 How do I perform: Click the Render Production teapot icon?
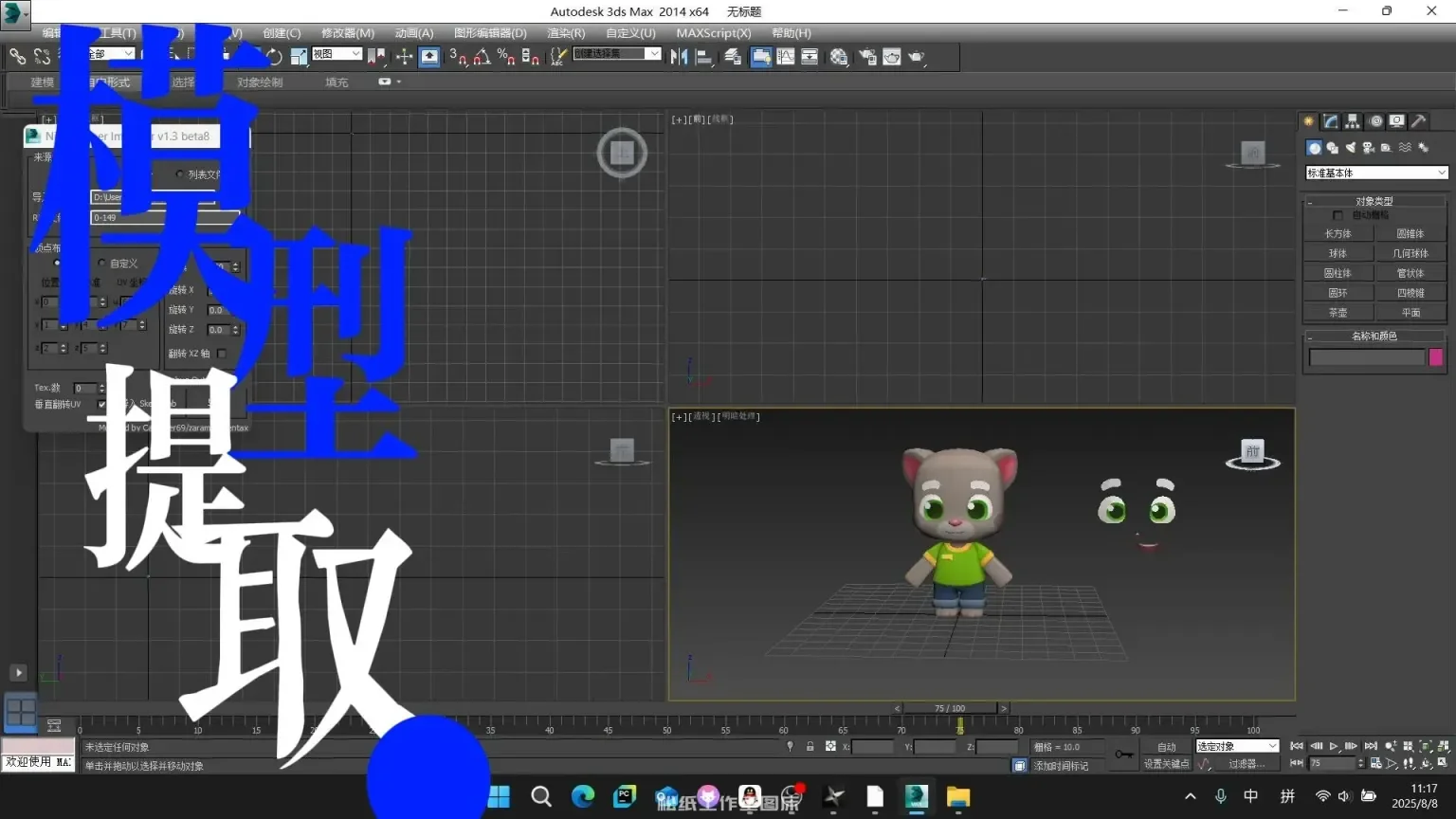tap(916, 56)
